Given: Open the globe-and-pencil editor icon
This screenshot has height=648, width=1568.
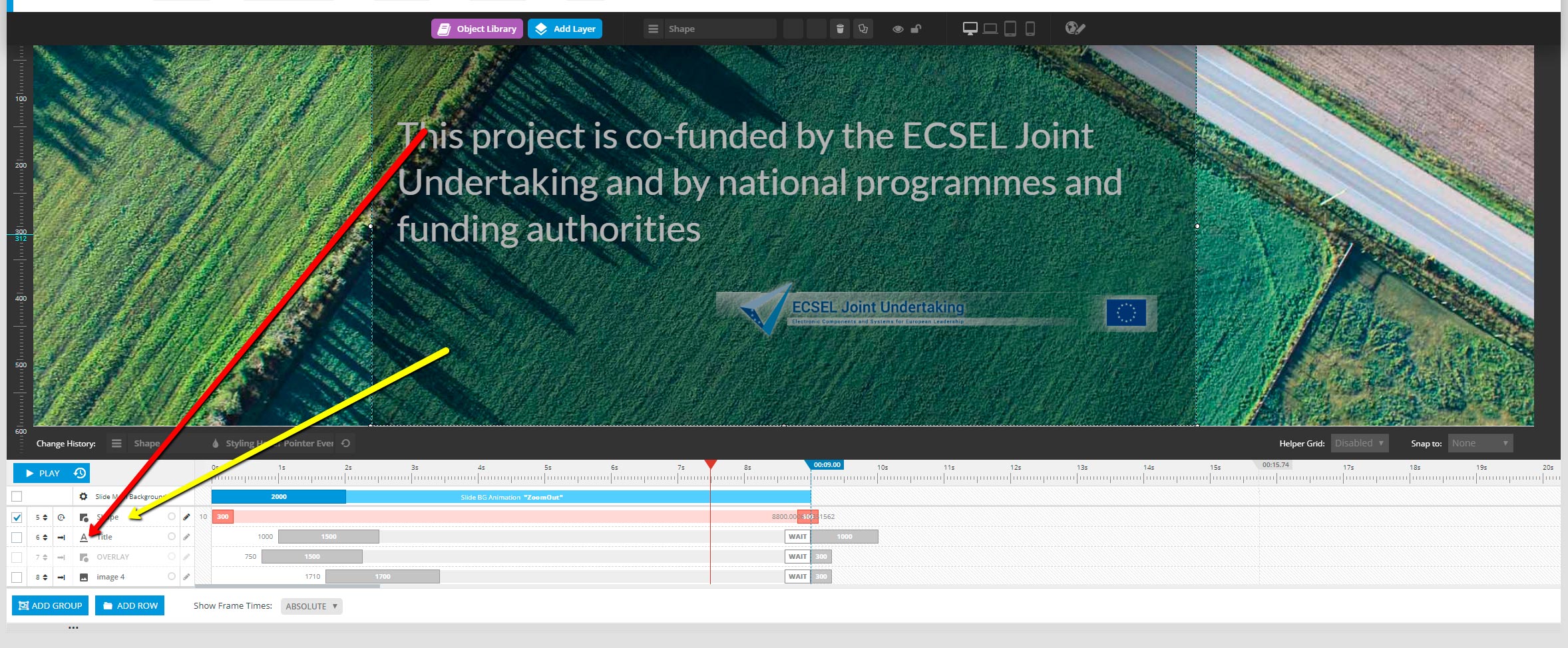Looking at the screenshot, I should click(x=1075, y=28).
